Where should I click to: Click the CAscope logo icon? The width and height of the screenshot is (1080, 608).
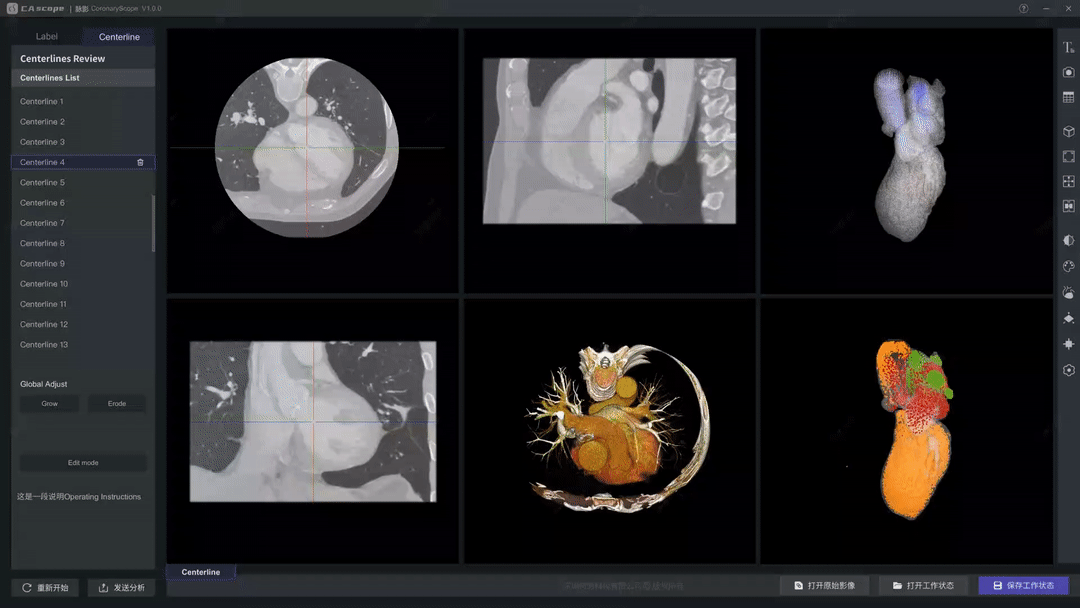point(12,8)
